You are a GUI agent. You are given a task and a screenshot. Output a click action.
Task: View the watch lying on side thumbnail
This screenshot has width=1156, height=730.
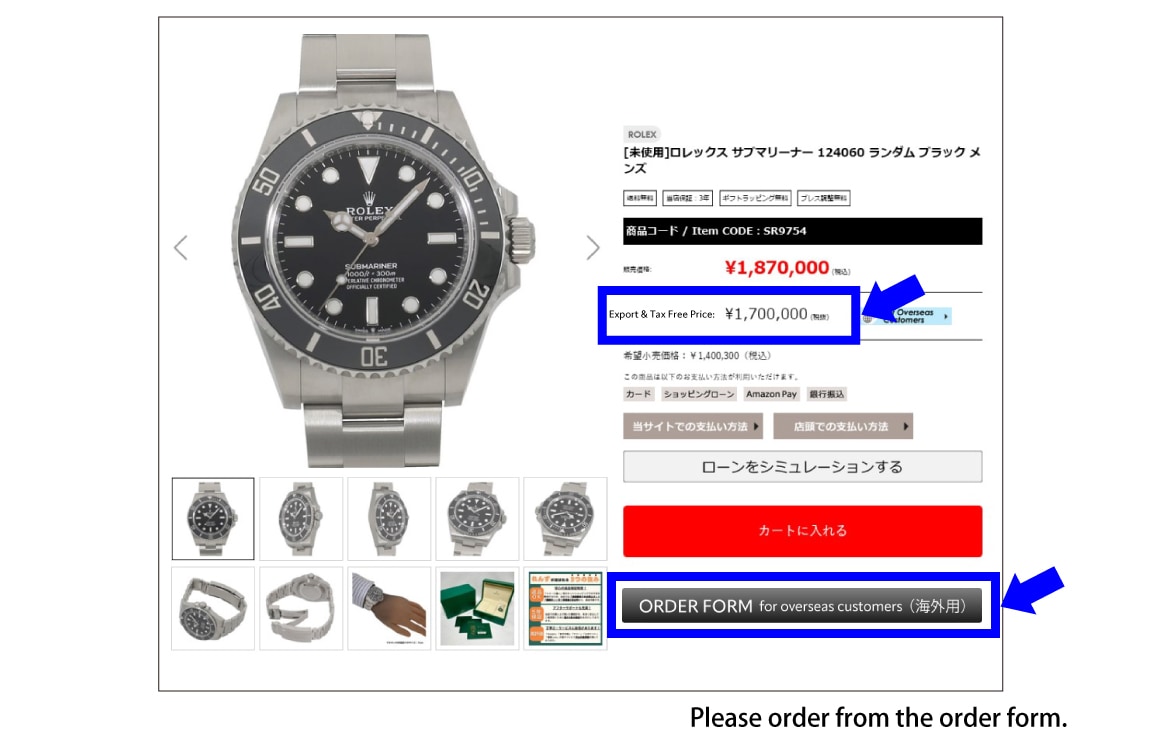pyautogui.click(x=213, y=608)
